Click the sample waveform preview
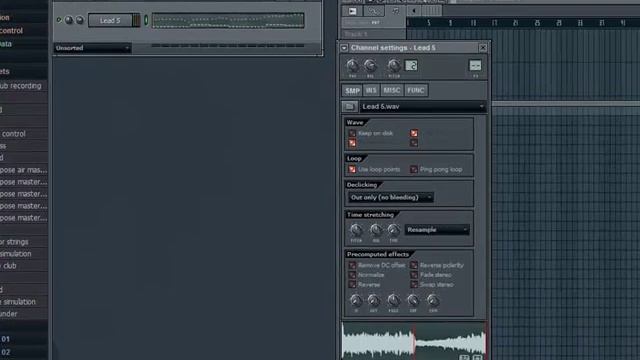 click(x=414, y=341)
